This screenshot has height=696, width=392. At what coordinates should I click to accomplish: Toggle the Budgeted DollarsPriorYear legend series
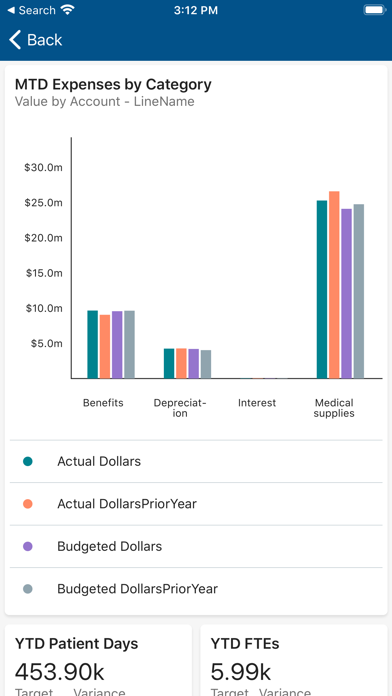click(196, 589)
